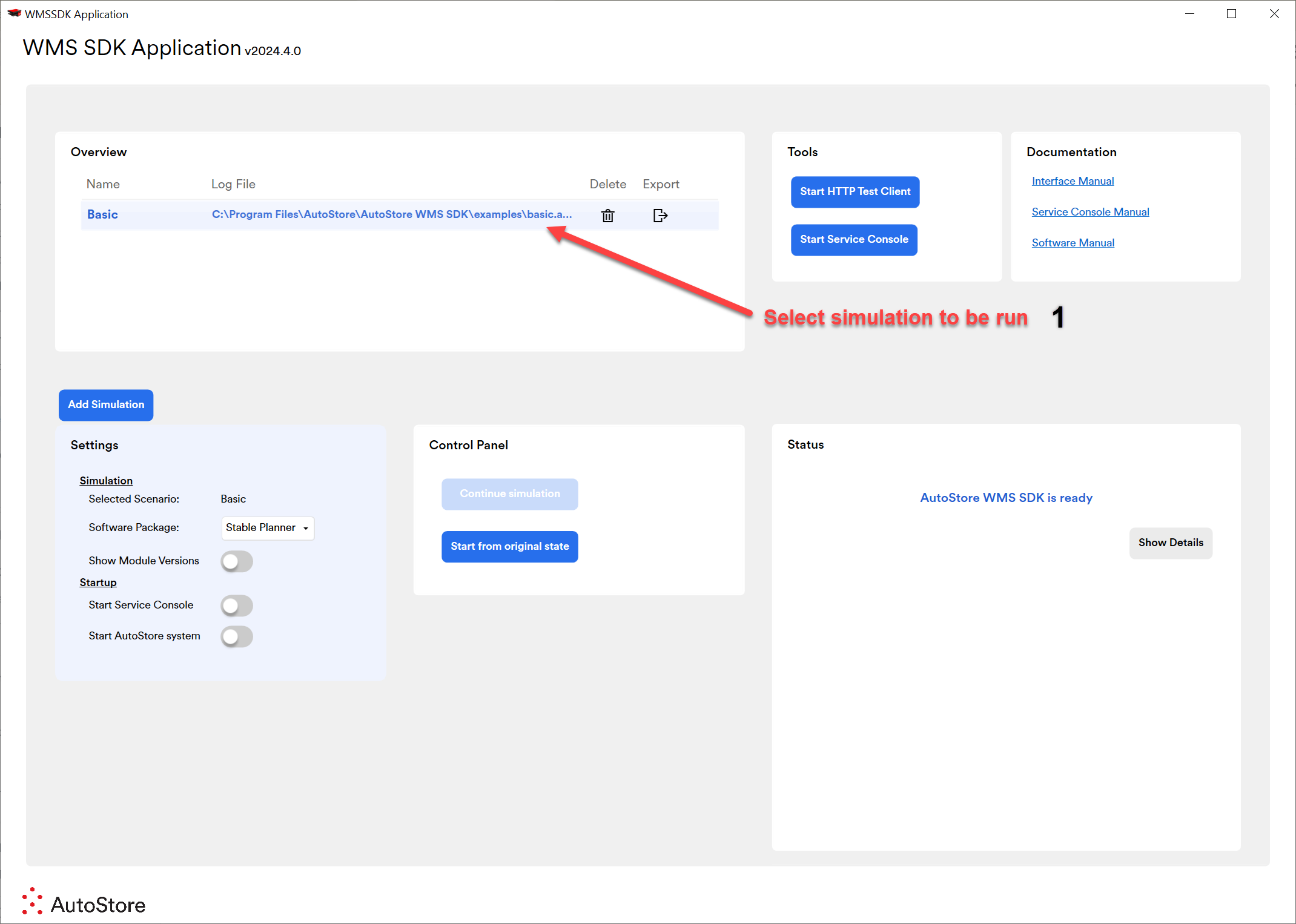Enable Start Service Console at startup
Viewport: 1296px width, 924px height.
click(236, 606)
